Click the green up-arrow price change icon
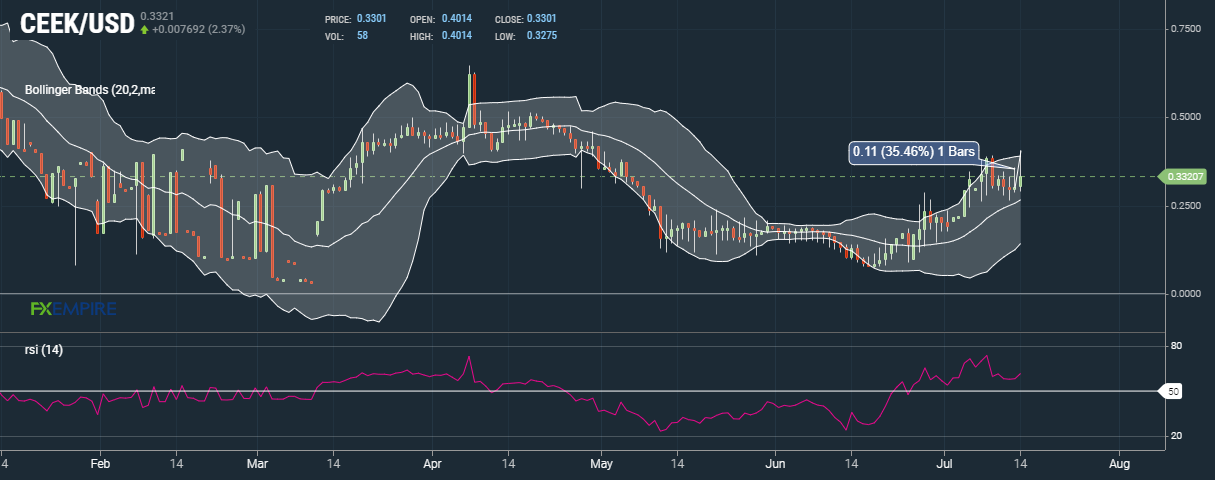Image resolution: width=1215 pixels, height=480 pixels. (x=145, y=30)
